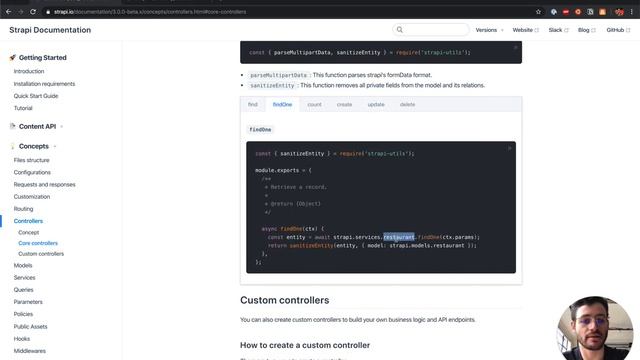The width and height of the screenshot is (640, 360).
Task: Open Services page in sidebar
Action: [x=24, y=278]
